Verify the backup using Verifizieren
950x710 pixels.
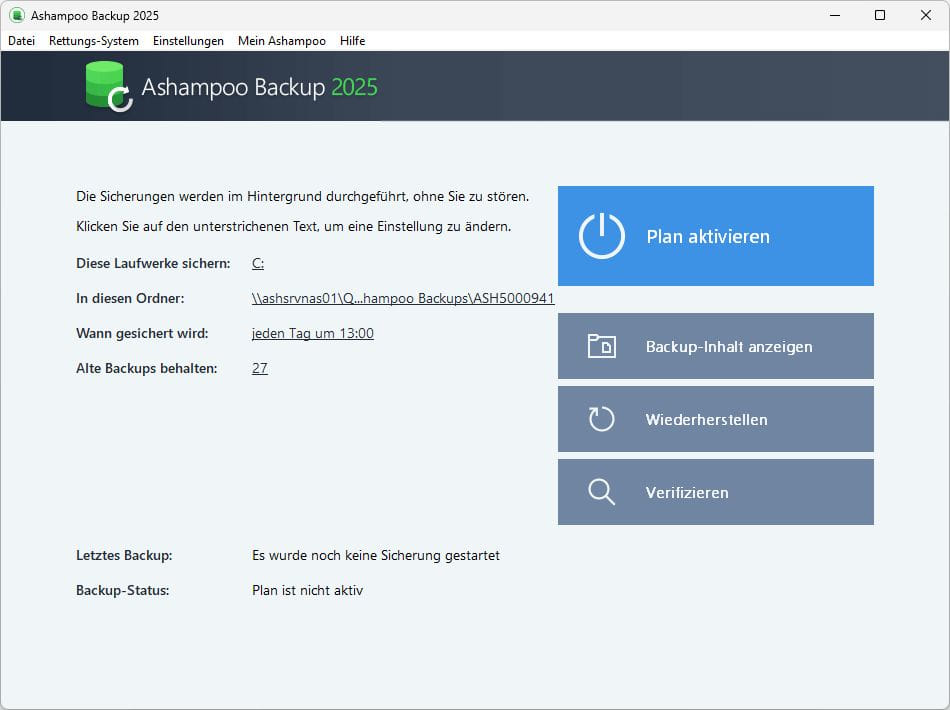coord(715,491)
